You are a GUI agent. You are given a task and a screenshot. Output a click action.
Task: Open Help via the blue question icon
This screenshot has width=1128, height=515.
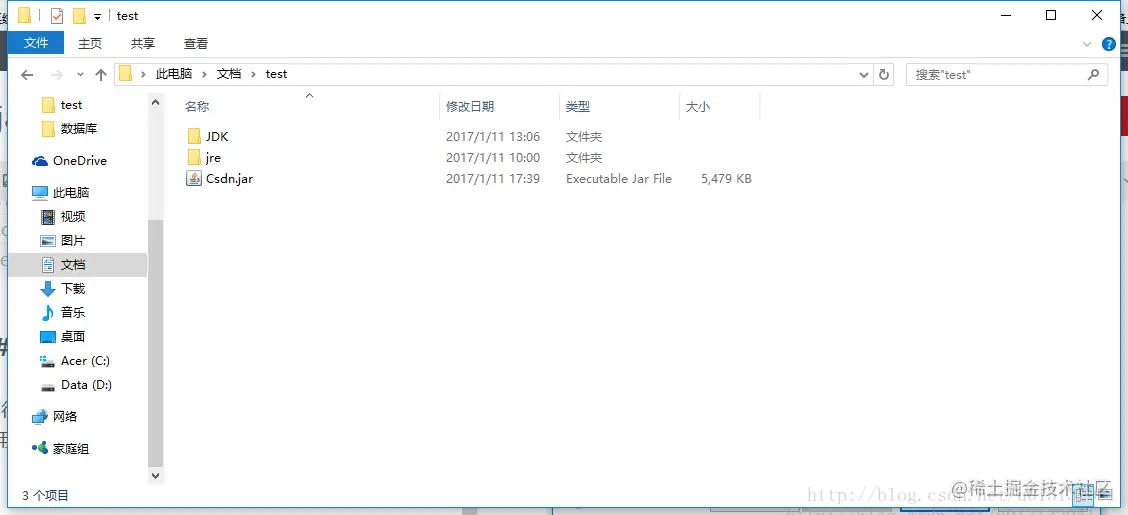(1109, 44)
